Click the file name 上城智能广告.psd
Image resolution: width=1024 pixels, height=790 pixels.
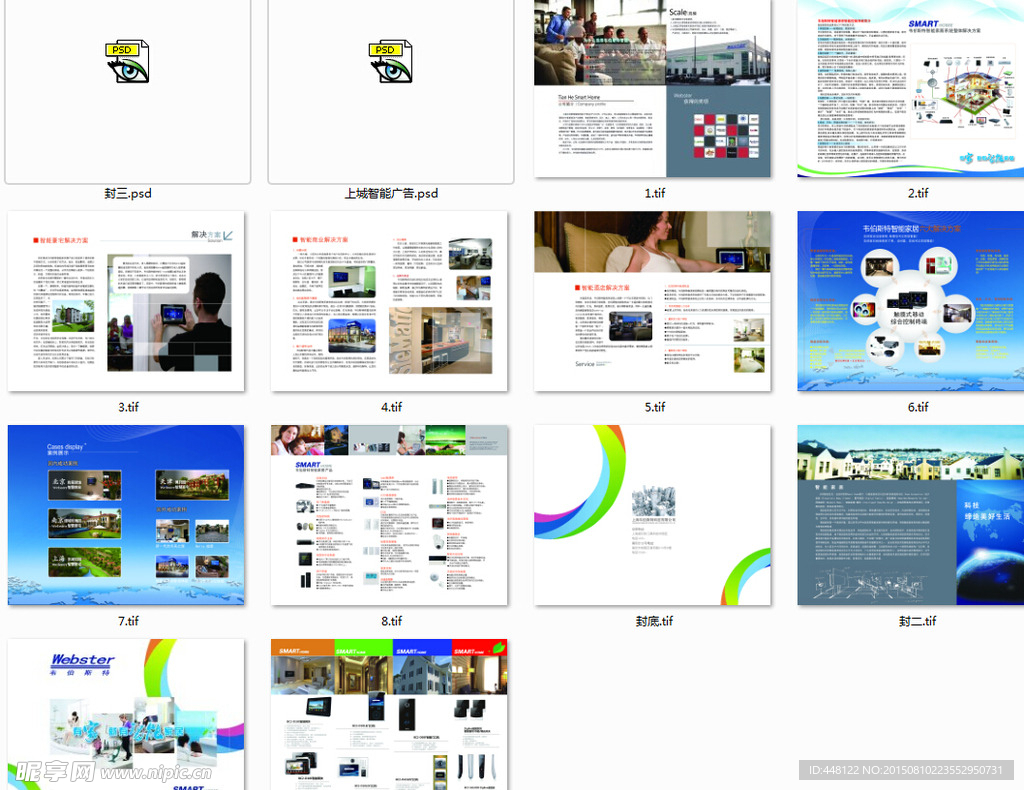[x=391, y=193]
